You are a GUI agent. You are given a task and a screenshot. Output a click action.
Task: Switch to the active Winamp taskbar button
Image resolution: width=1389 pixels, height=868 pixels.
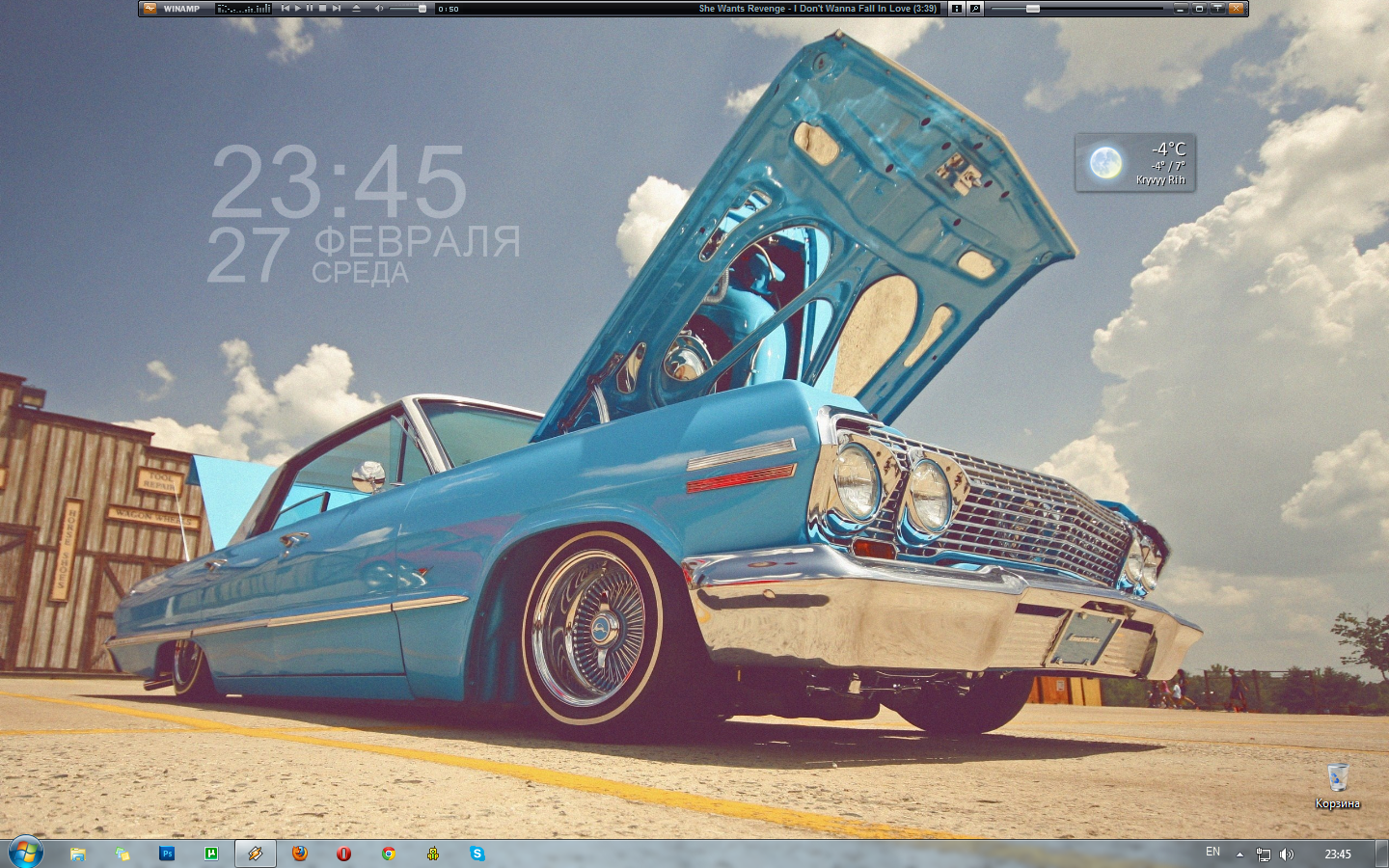coord(256,854)
